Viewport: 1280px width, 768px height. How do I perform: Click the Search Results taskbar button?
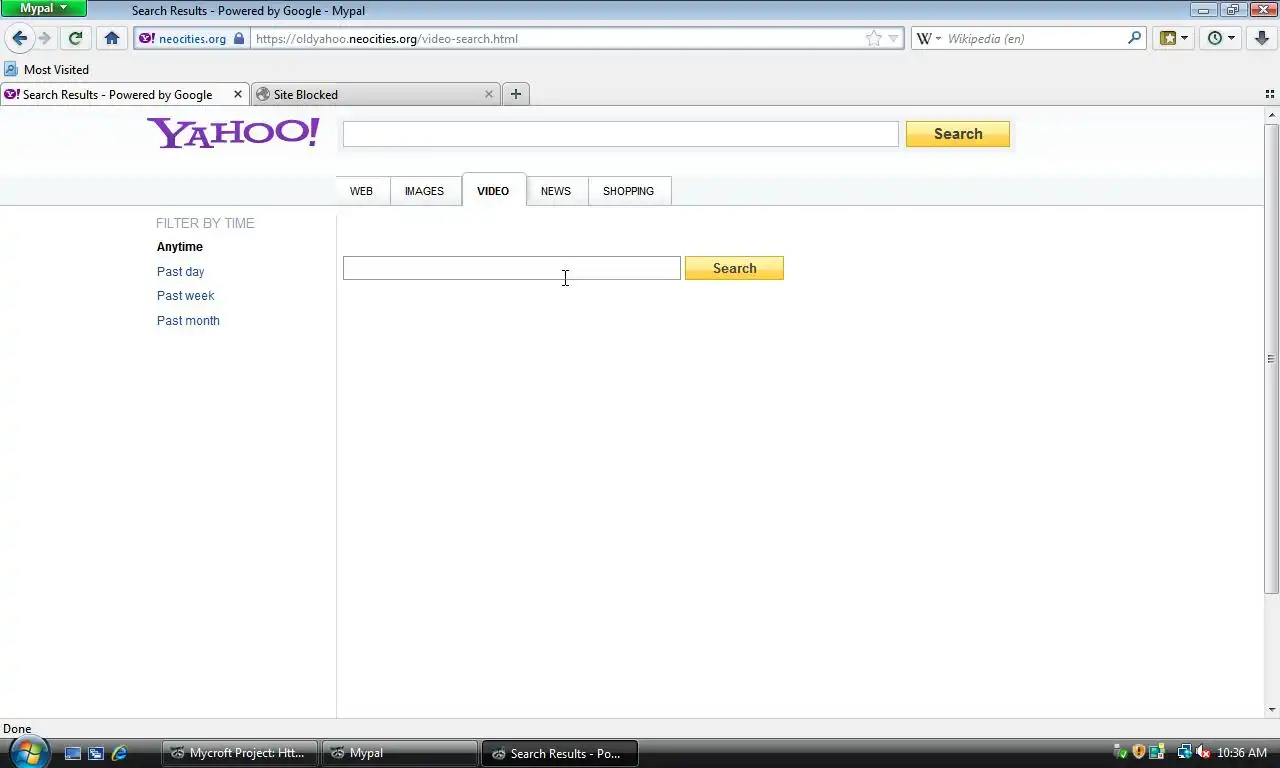(x=560, y=753)
